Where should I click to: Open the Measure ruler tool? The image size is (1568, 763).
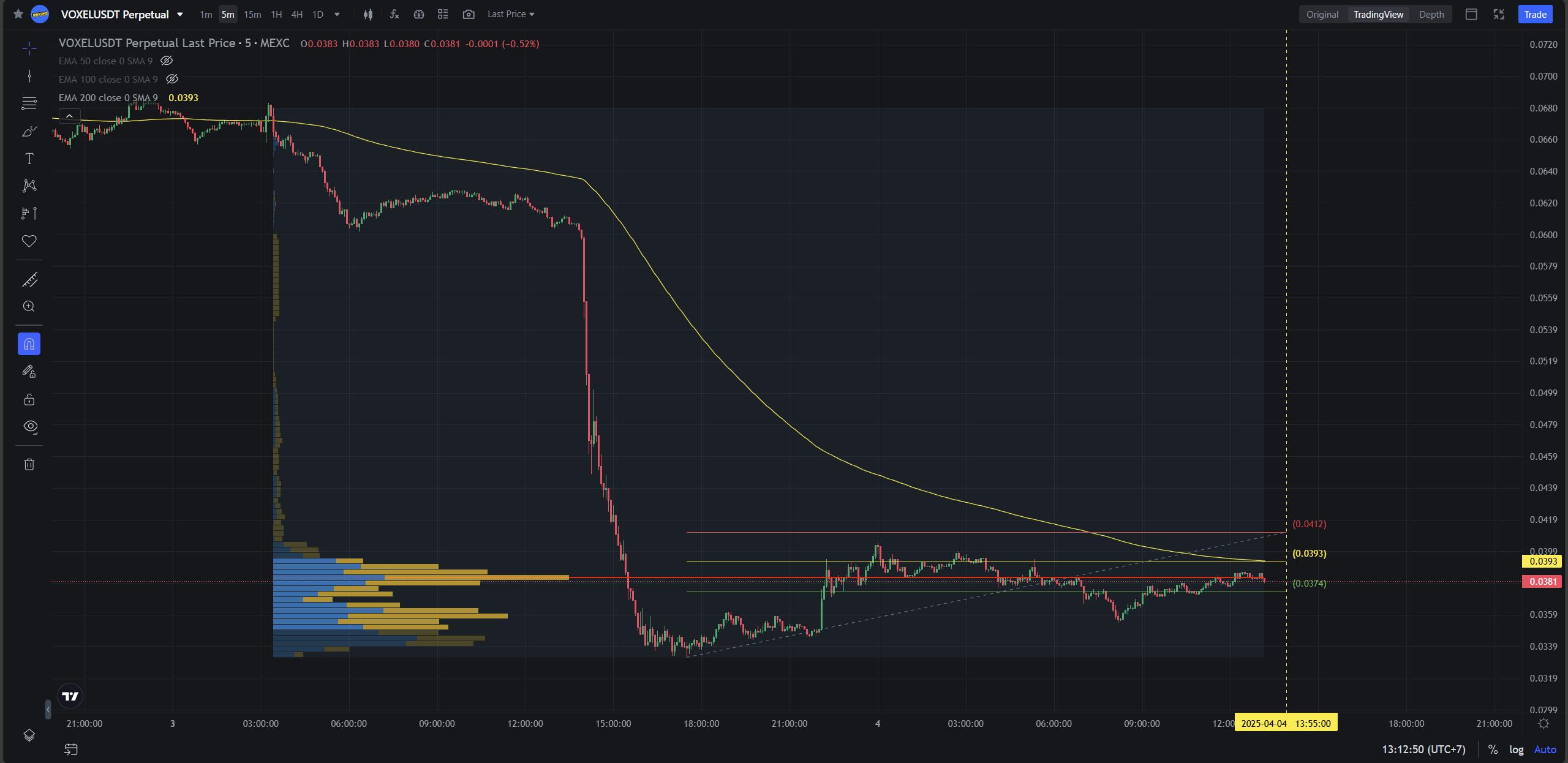click(x=29, y=280)
